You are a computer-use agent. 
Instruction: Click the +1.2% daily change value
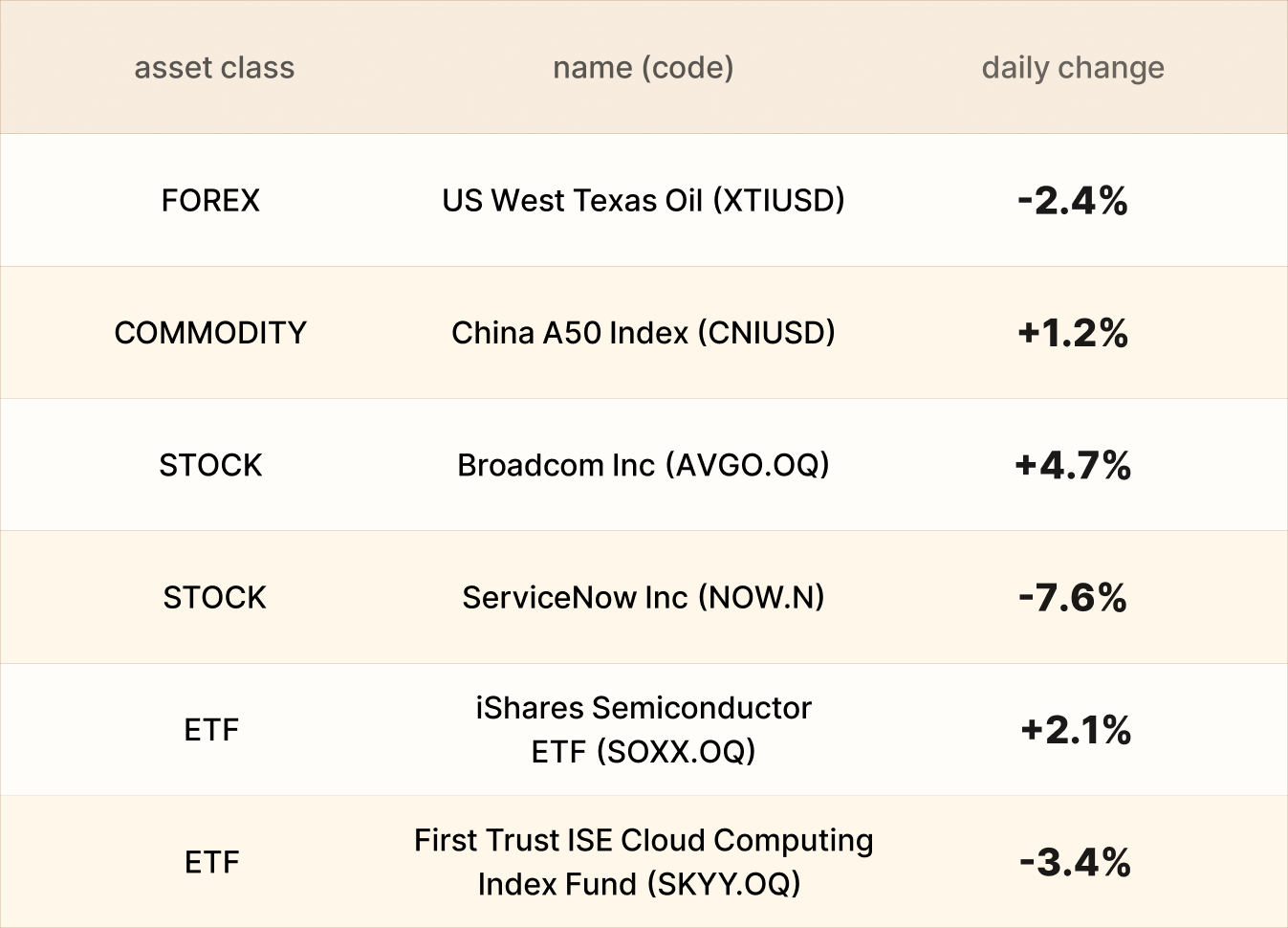(1073, 333)
